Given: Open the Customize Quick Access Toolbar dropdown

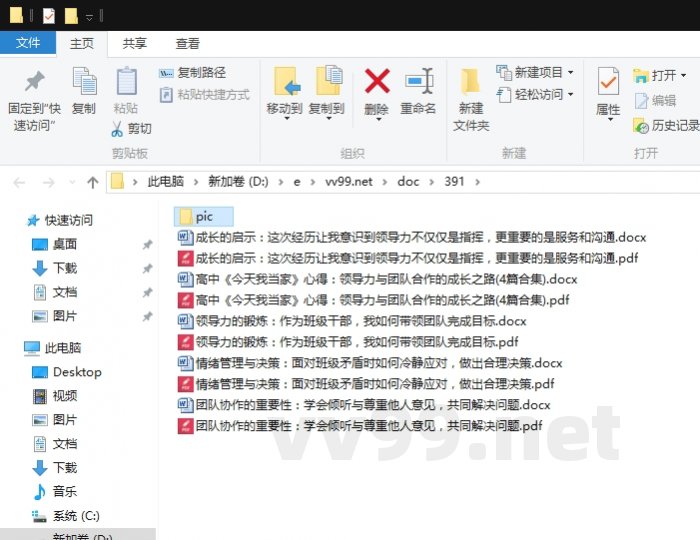Looking at the screenshot, I should pos(89,17).
